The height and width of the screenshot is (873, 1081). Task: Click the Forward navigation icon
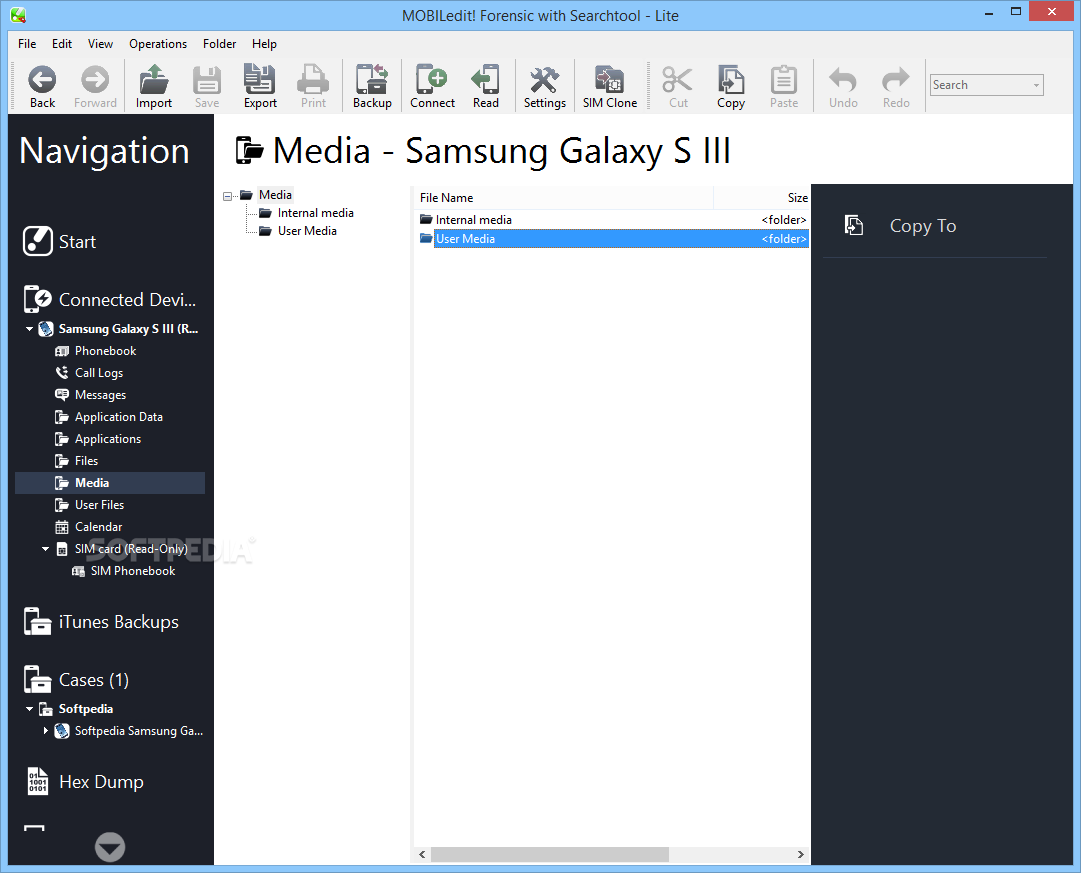pyautogui.click(x=95, y=87)
